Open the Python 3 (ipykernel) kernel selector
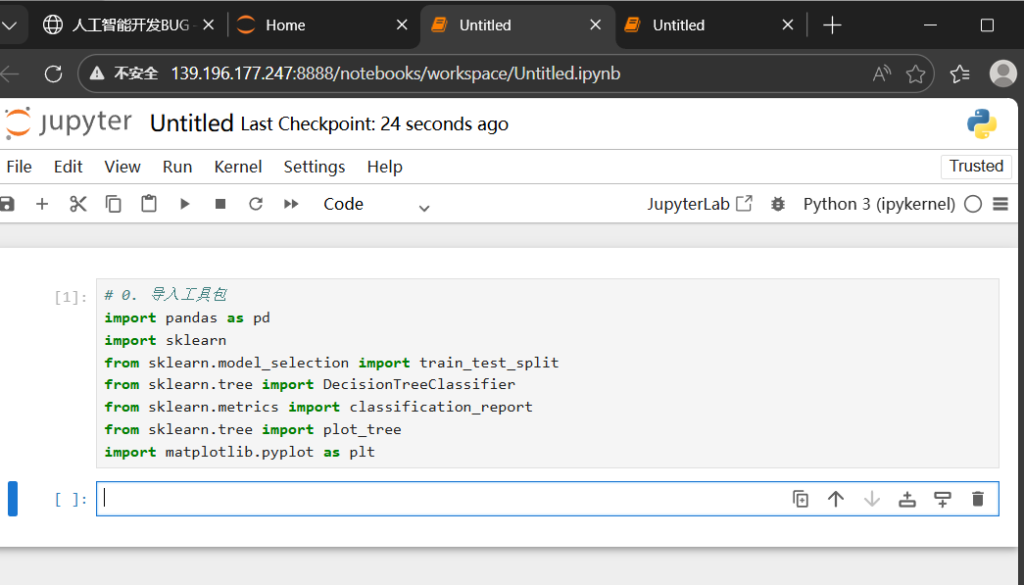This screenshot has width=1024, height=585. click(879, 204)
